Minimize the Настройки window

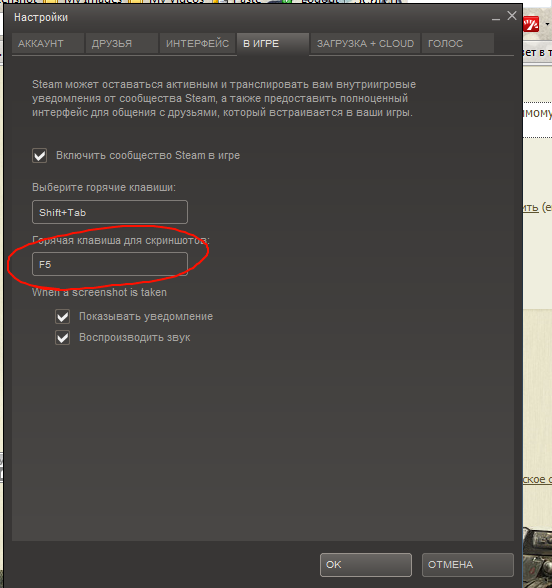click(496, 17)
